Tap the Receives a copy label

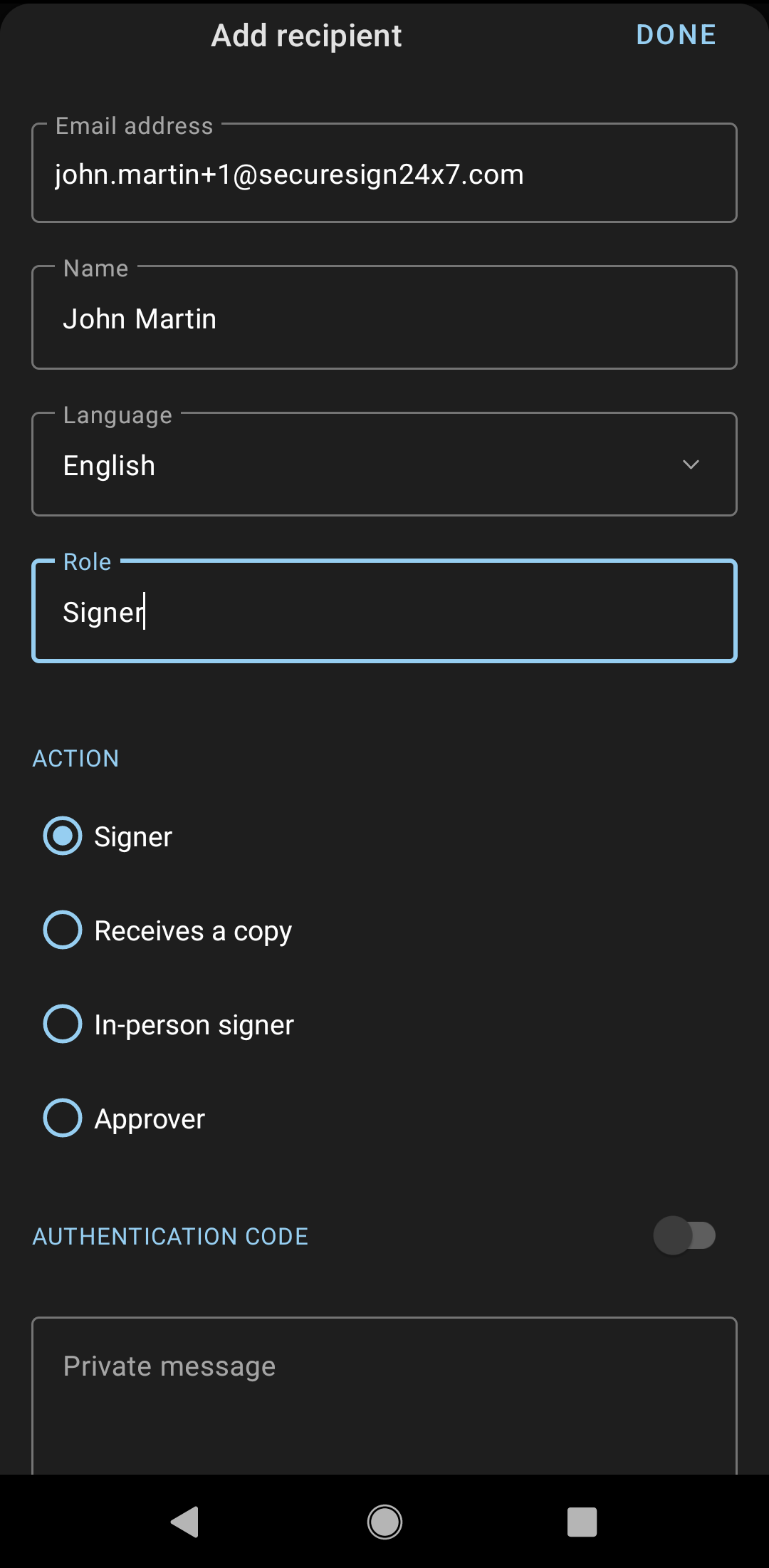pyautogui.click(x=193, y=931)
